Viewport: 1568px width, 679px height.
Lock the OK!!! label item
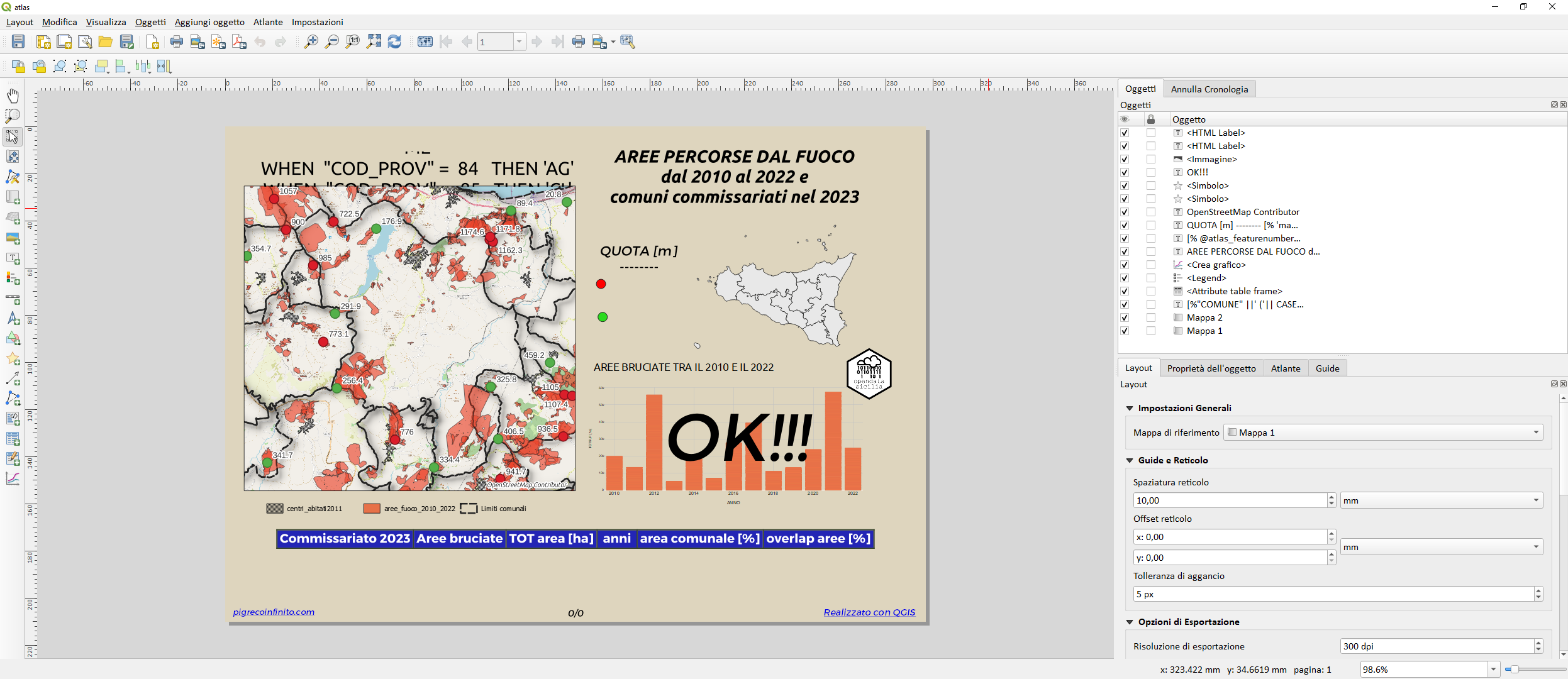[1150, 172]
